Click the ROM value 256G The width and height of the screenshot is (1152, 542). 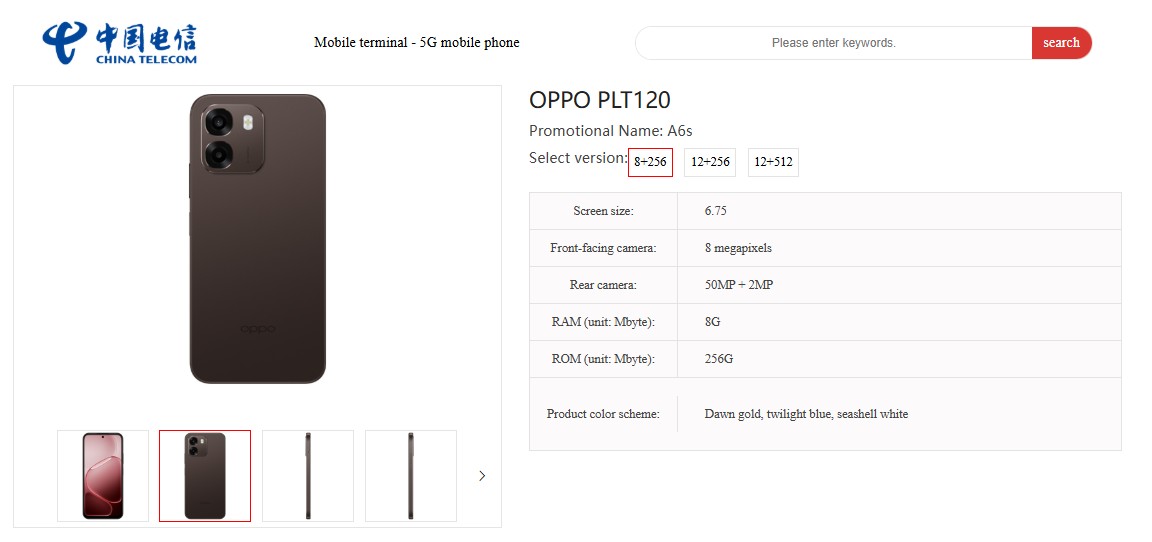(719, 359)
